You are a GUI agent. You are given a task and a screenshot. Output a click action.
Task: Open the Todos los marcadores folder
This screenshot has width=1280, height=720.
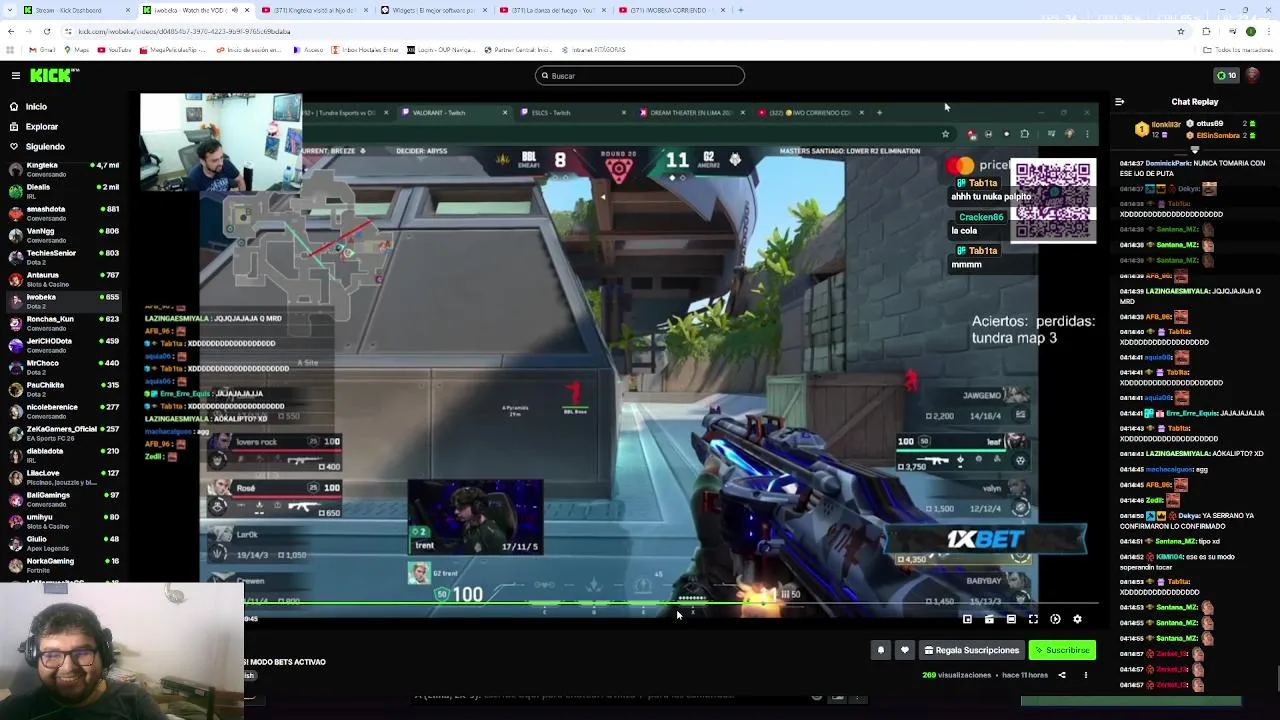coord(1238,50)
